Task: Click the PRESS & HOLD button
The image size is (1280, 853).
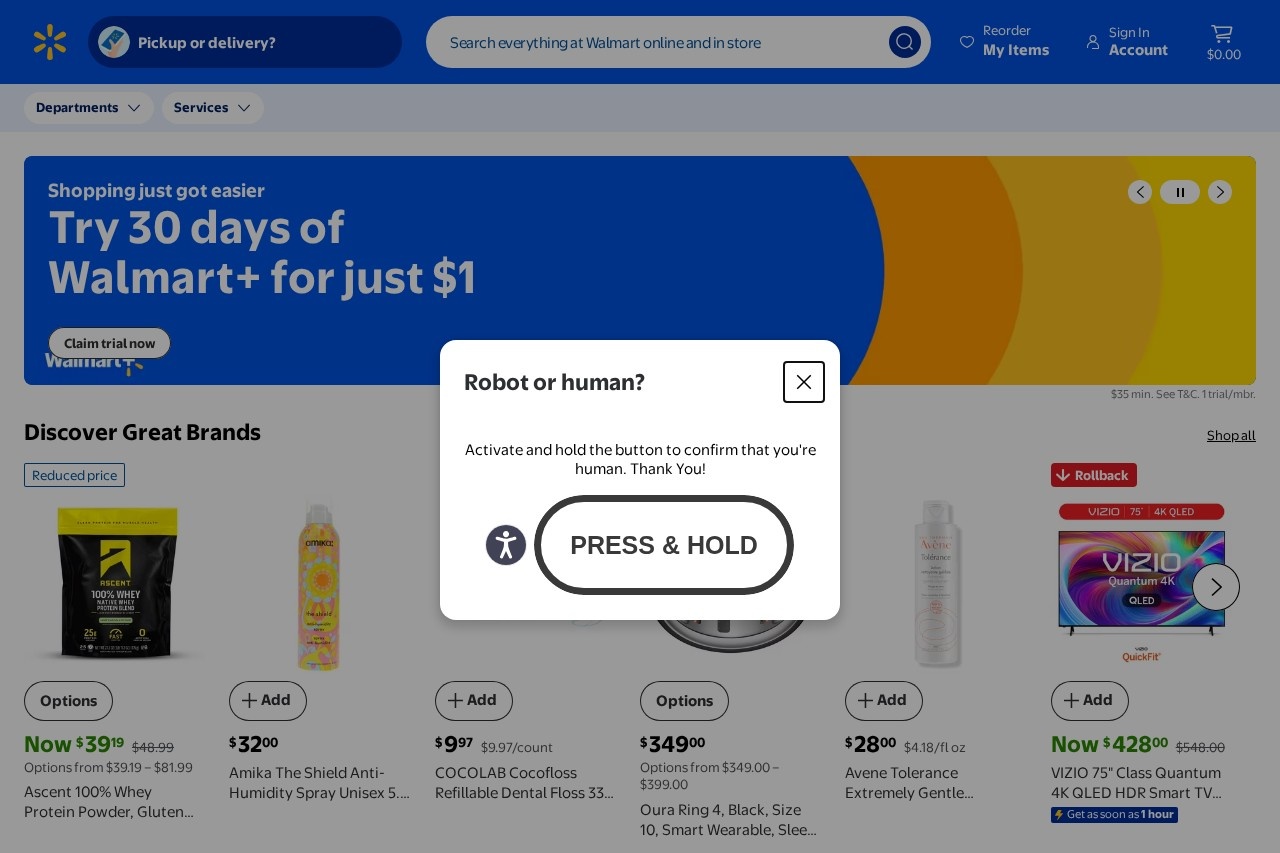Action: pyautogui.click(x=664, y=545)
